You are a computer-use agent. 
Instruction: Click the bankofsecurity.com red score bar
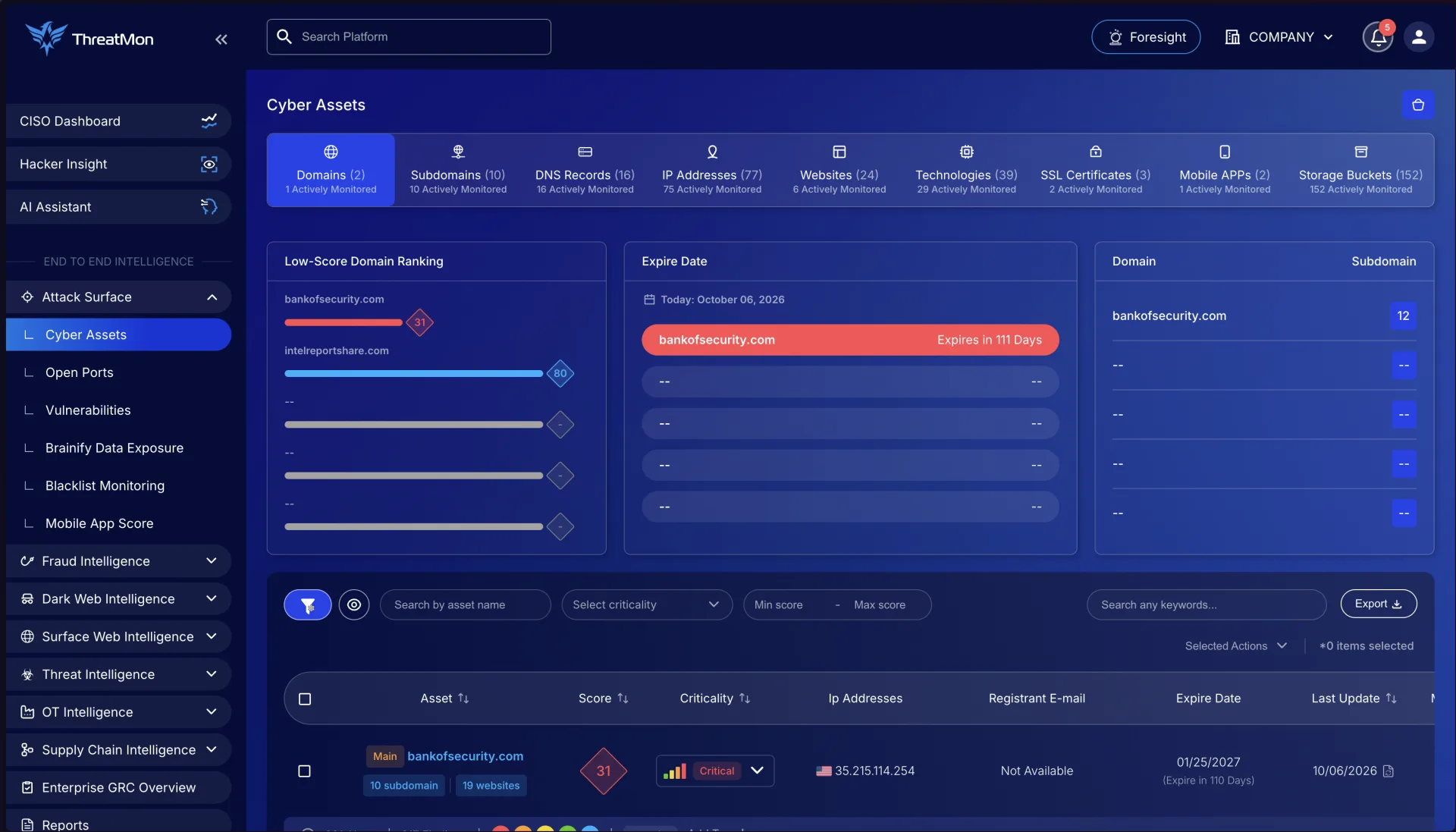tap(343, 322)
